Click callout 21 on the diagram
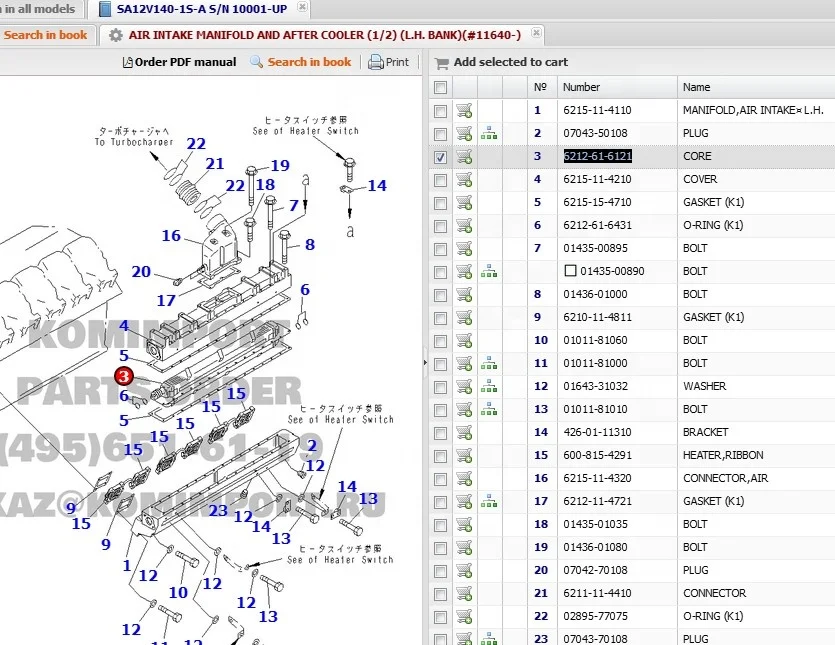The height and width of the screenshot is (645, 835). [x=215, y=164]
